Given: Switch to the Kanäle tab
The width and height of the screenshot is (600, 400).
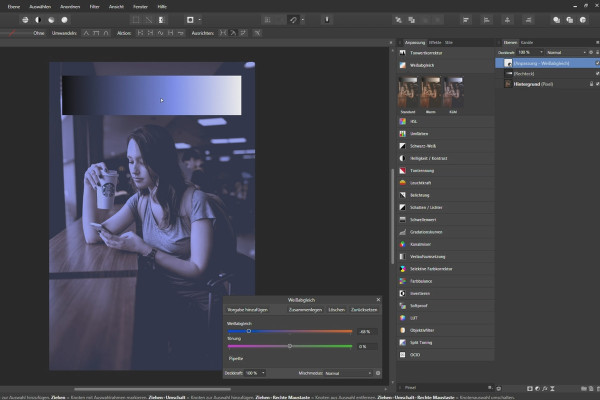Looking at the screenshot, I should (x=527, y=42).
